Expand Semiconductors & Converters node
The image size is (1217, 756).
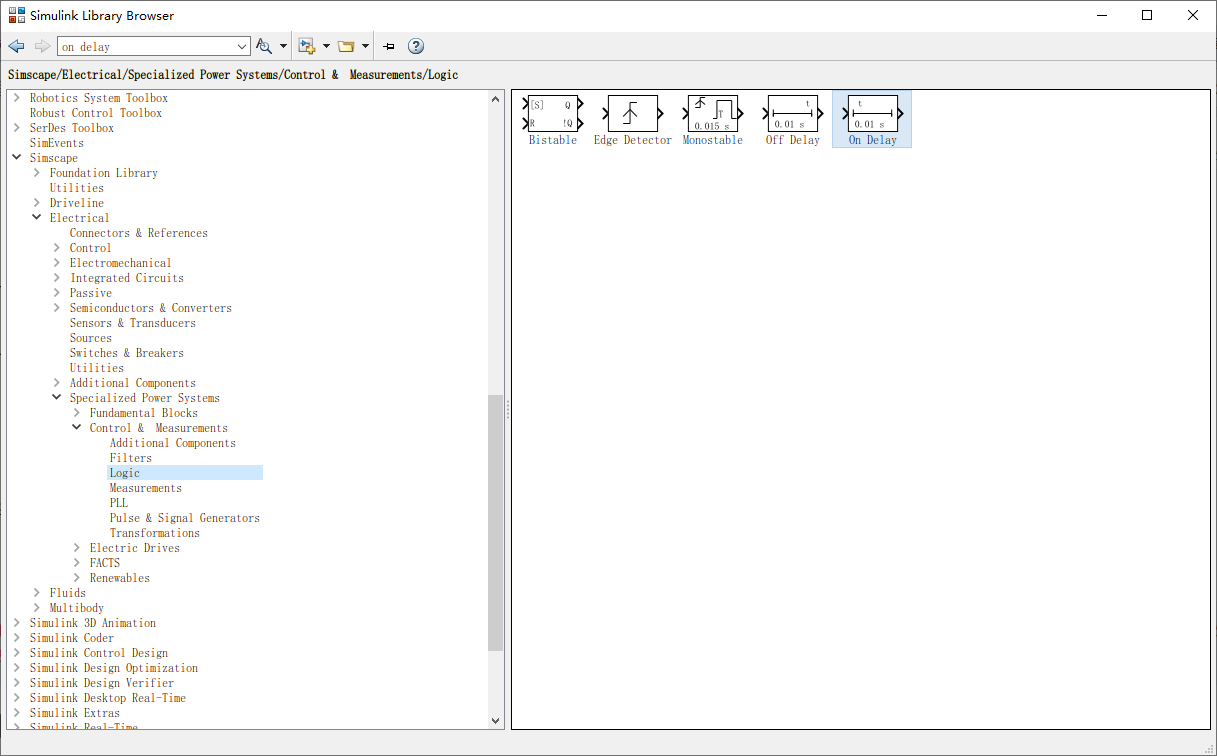coord(57,308)
